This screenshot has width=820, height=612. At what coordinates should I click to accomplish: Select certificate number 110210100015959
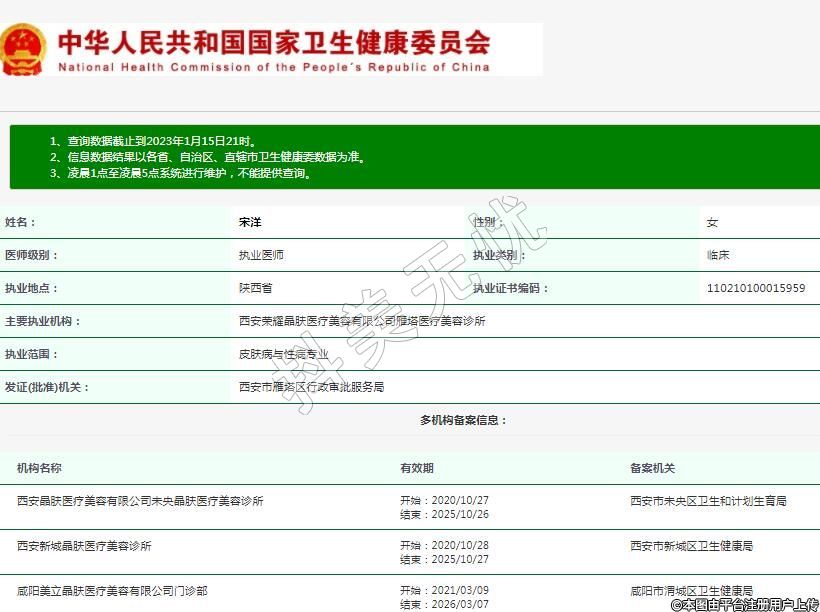(755, 288)
